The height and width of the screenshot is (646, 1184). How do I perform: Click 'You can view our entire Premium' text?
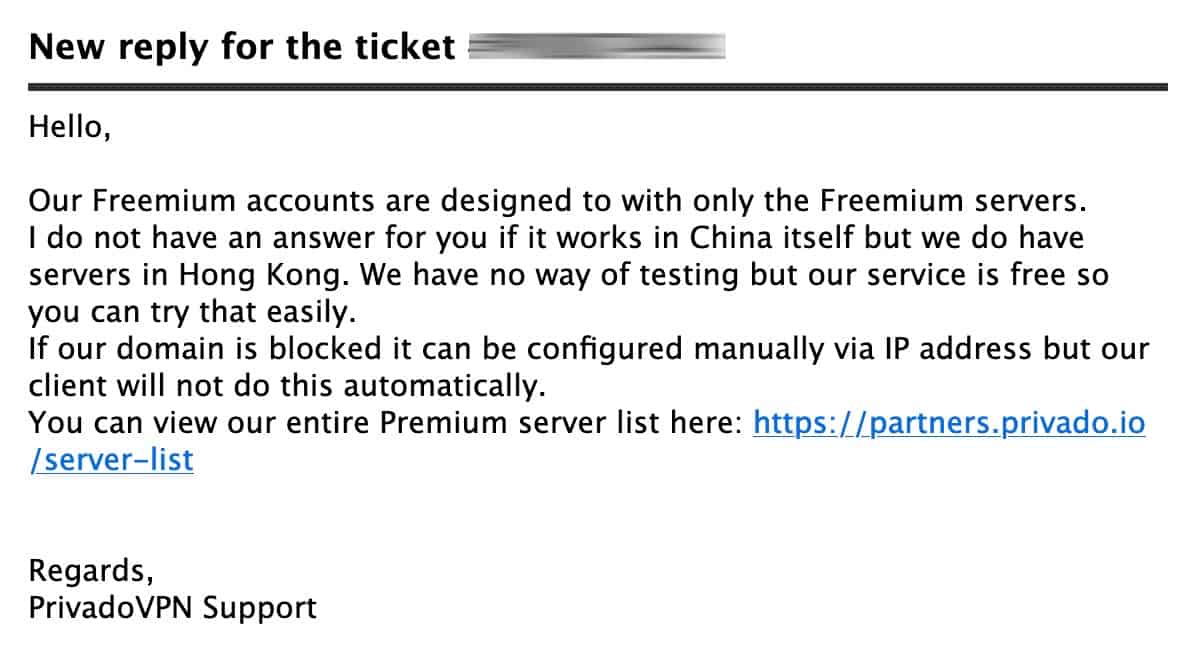[x=270, y=423]
